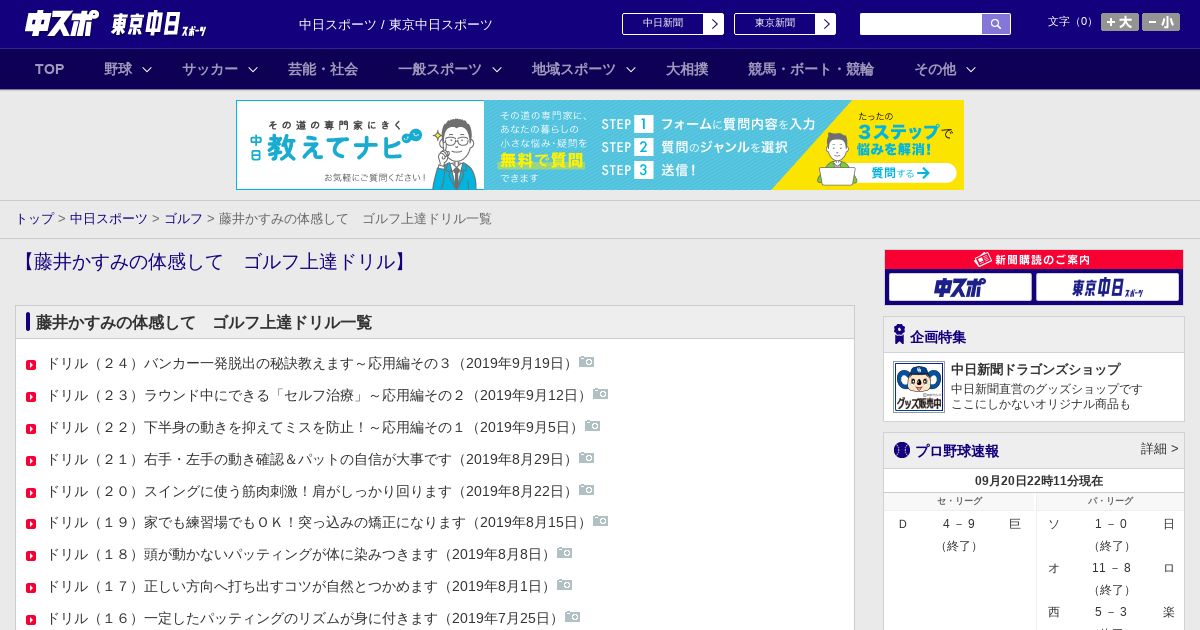Open the 競馬・ボート・競輪 menu
The width and height of the screenshot is (1200, 630).
click(x=811, y=69)
